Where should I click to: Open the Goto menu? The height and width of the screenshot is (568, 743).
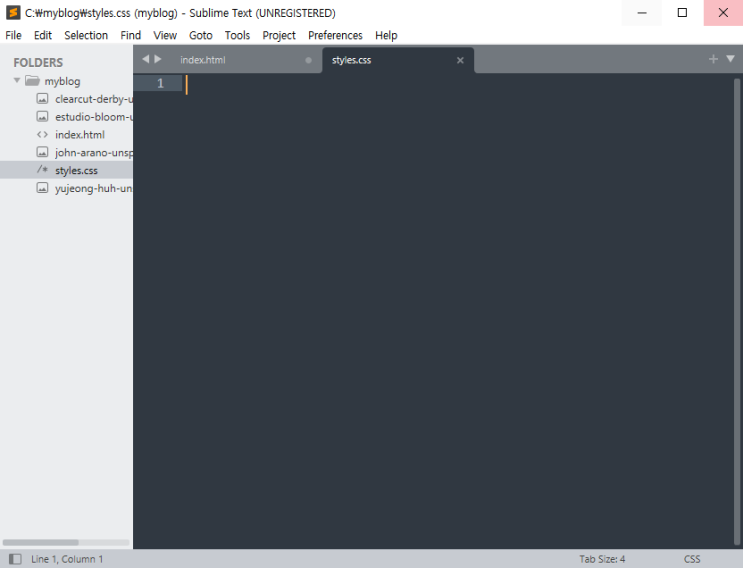[x=200, y=36]
